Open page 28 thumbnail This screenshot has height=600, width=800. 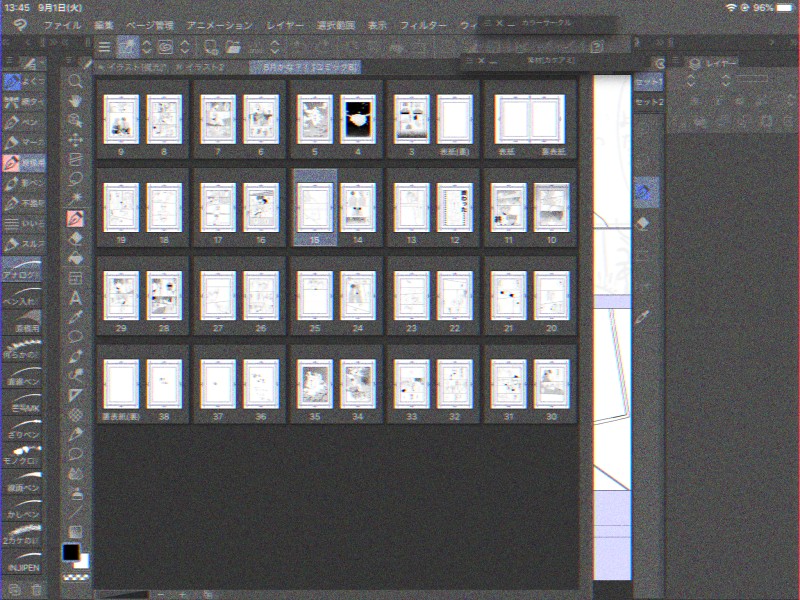click(164, 296)
